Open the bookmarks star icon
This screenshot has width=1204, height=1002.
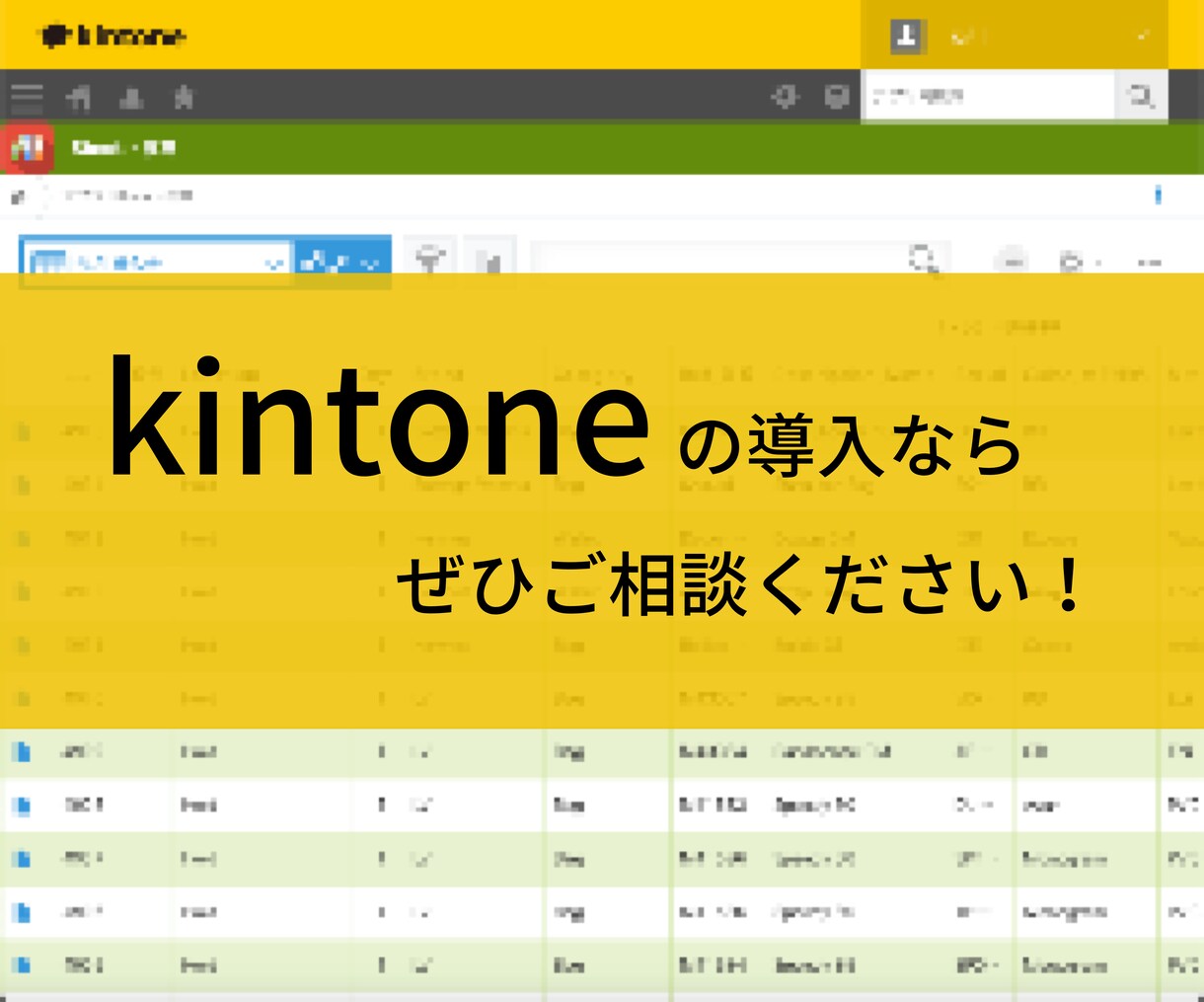click(x=184, y=97)
